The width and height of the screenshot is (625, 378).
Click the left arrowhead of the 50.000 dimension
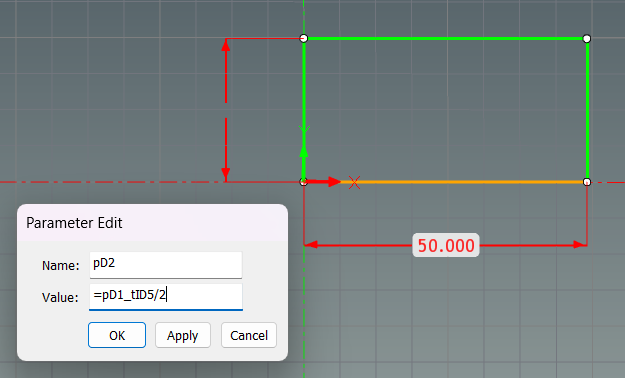[311, 244]
